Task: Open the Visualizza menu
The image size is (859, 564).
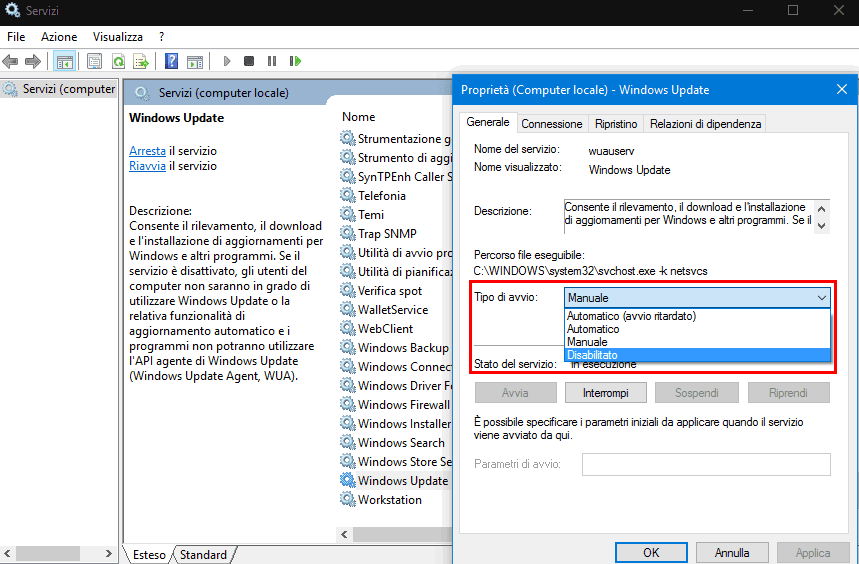Action: (x=118, y=37)
